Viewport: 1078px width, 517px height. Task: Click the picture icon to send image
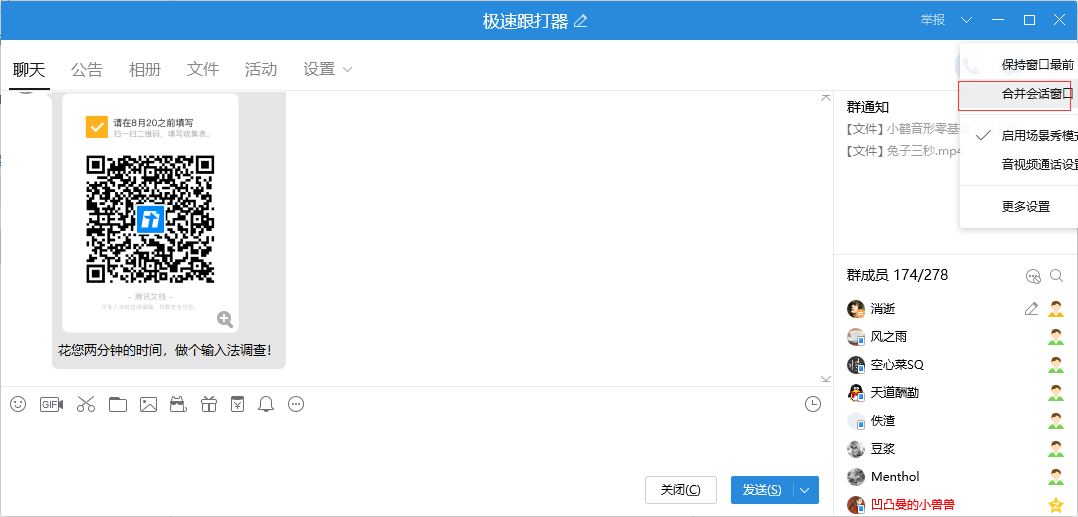(148, 404)
